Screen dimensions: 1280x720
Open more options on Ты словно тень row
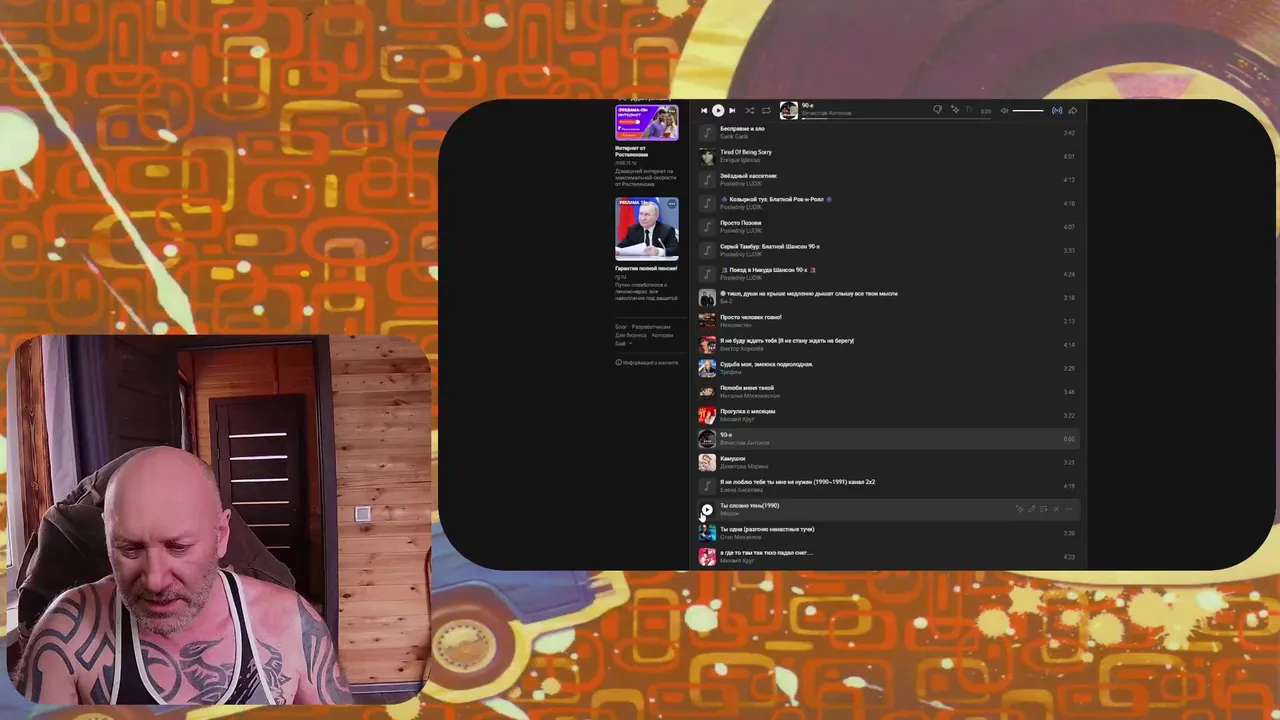point(1068,509)
